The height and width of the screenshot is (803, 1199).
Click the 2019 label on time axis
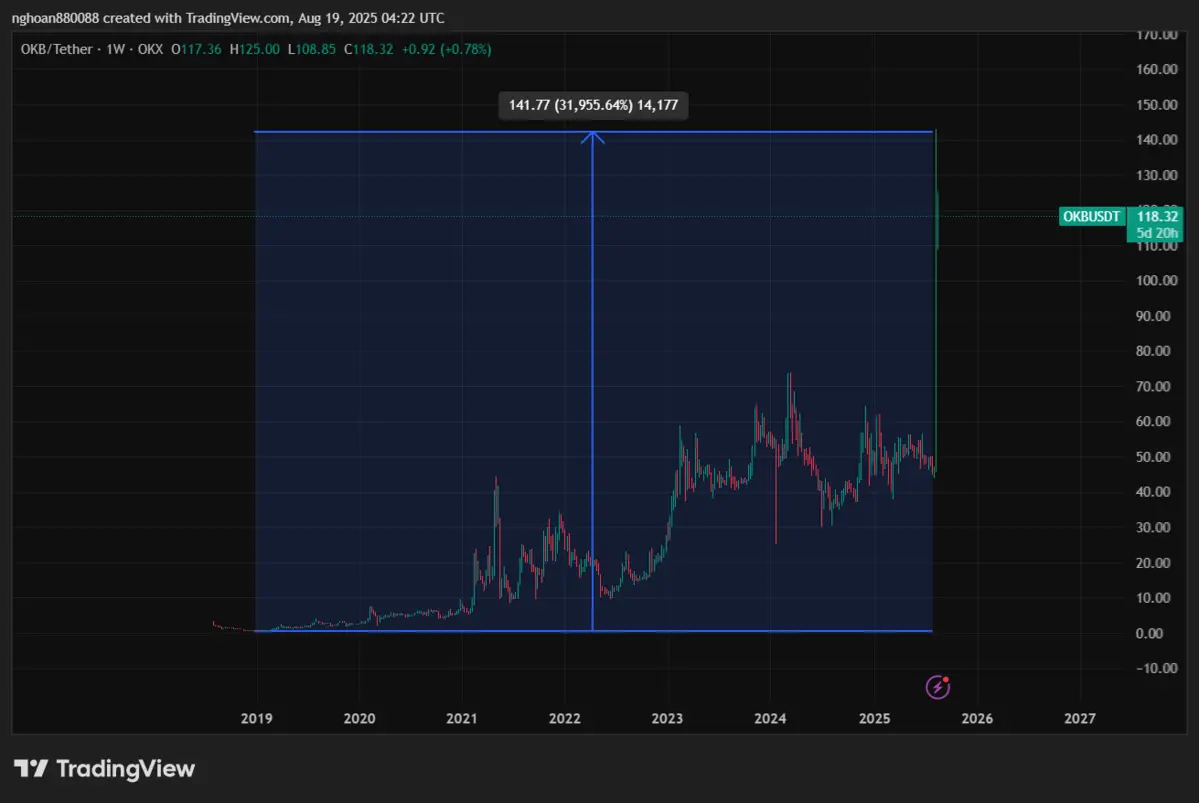tap(257, 718)
